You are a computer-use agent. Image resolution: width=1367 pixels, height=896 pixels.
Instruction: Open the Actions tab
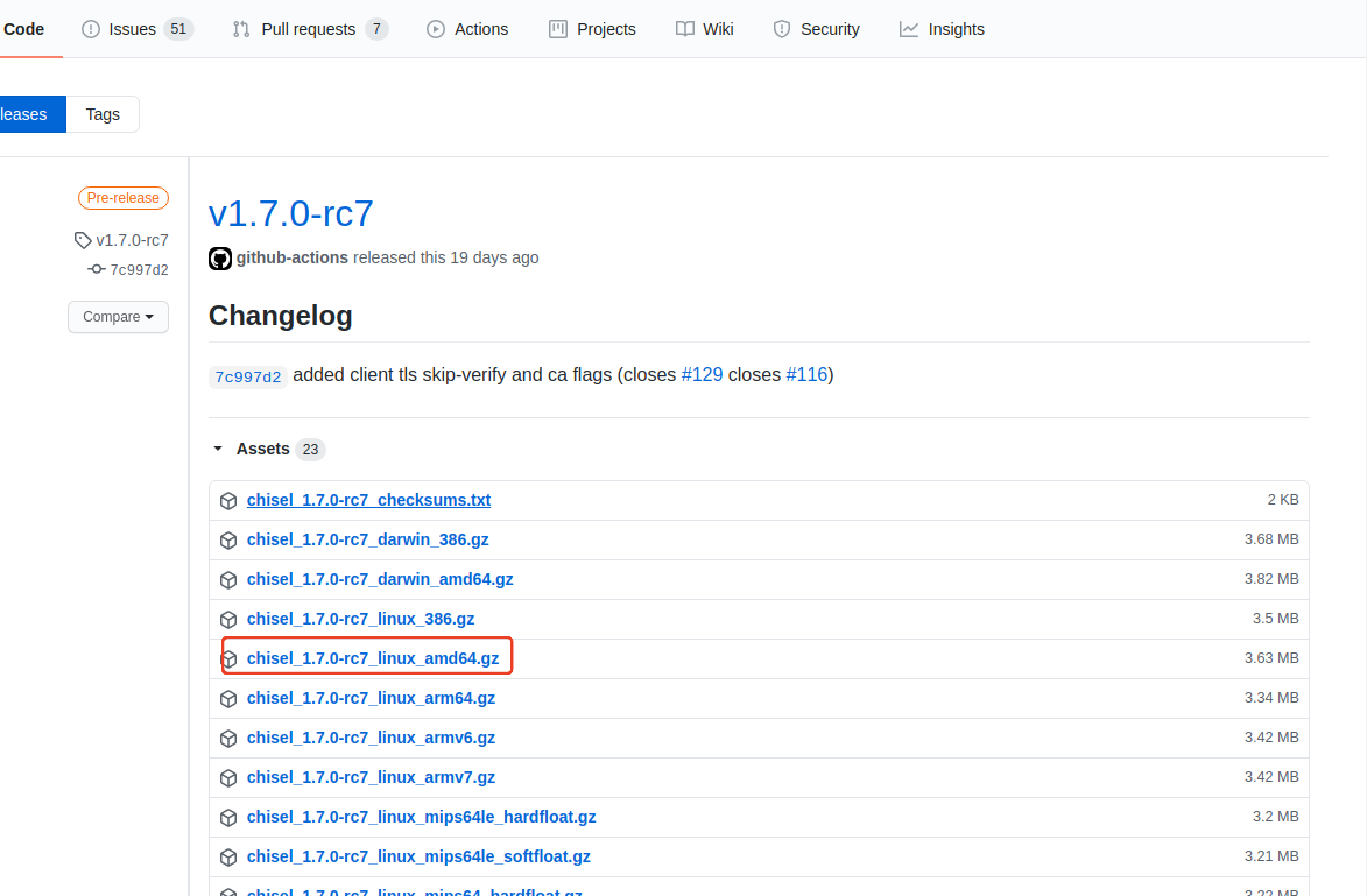click(x=480, y=29)
